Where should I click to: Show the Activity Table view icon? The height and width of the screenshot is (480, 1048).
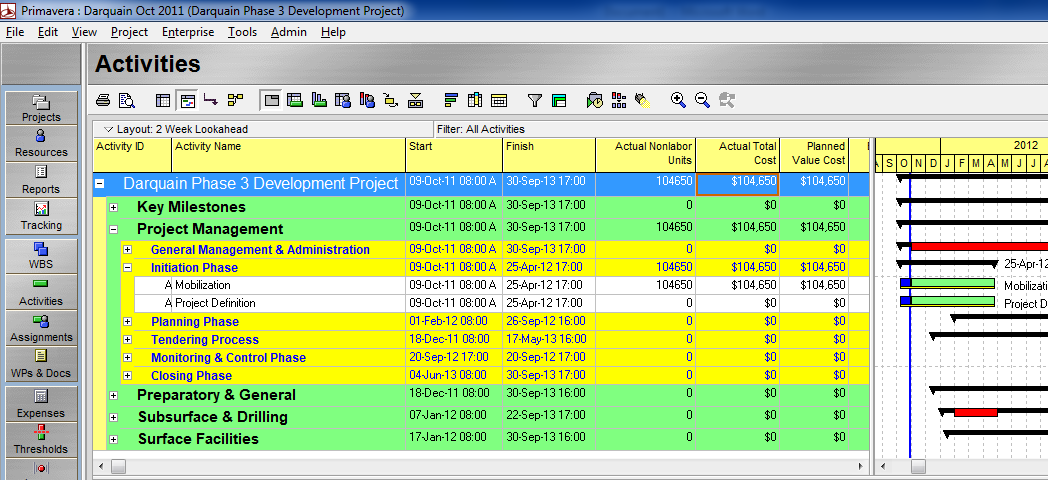click(x=163, y=100)
